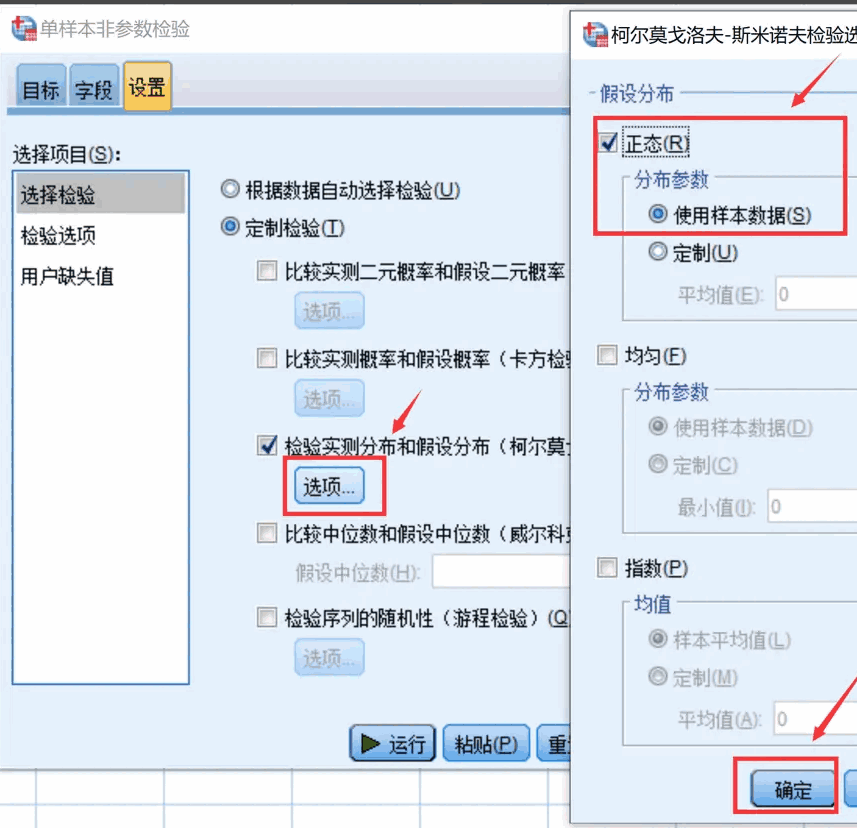Enable the 均匀(F) distribution checkbox
Image resolution: width=857 pixels, height=828 pixels.
tap(607, 355)
